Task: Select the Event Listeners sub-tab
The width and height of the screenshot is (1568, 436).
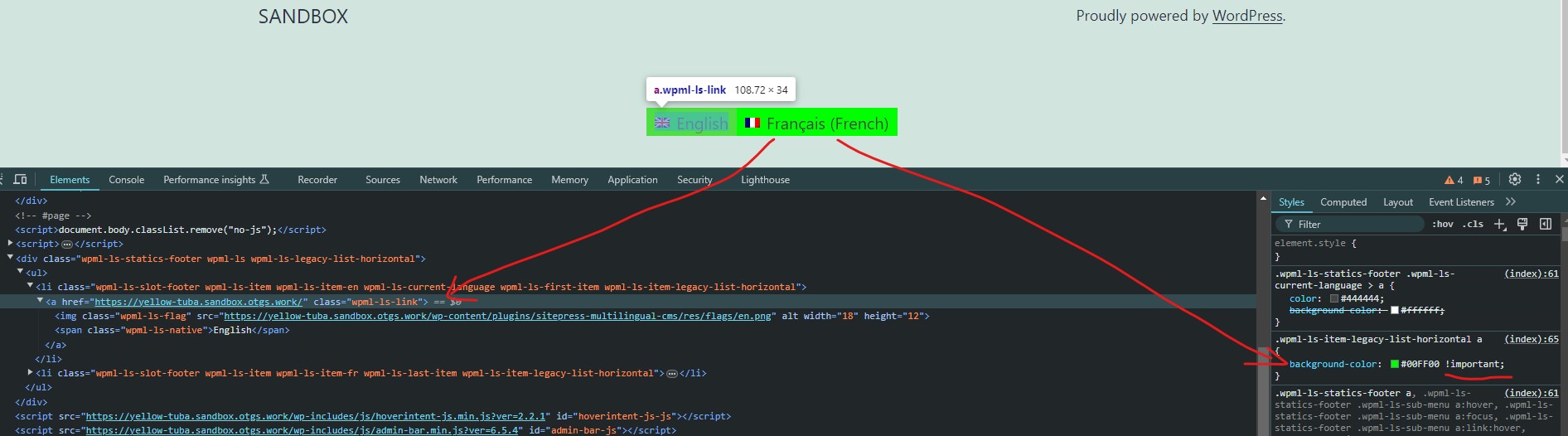Action: [x=1461, y=202]
